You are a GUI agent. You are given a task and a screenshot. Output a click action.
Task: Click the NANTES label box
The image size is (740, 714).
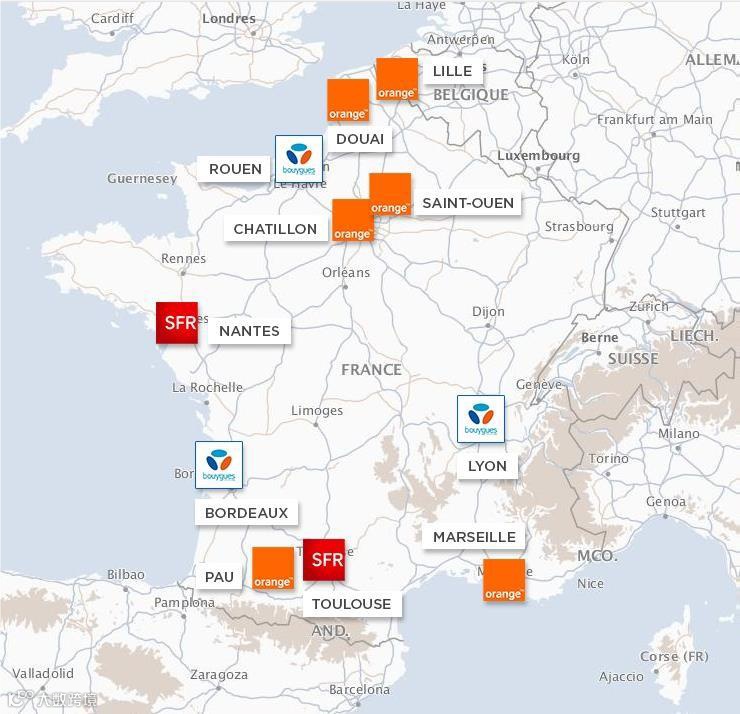click(x=249, y=331)
